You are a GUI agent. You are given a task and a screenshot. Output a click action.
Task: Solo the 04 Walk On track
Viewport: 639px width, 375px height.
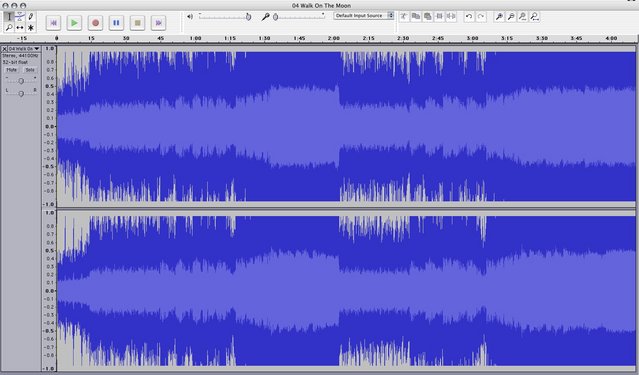coord(30,70)
